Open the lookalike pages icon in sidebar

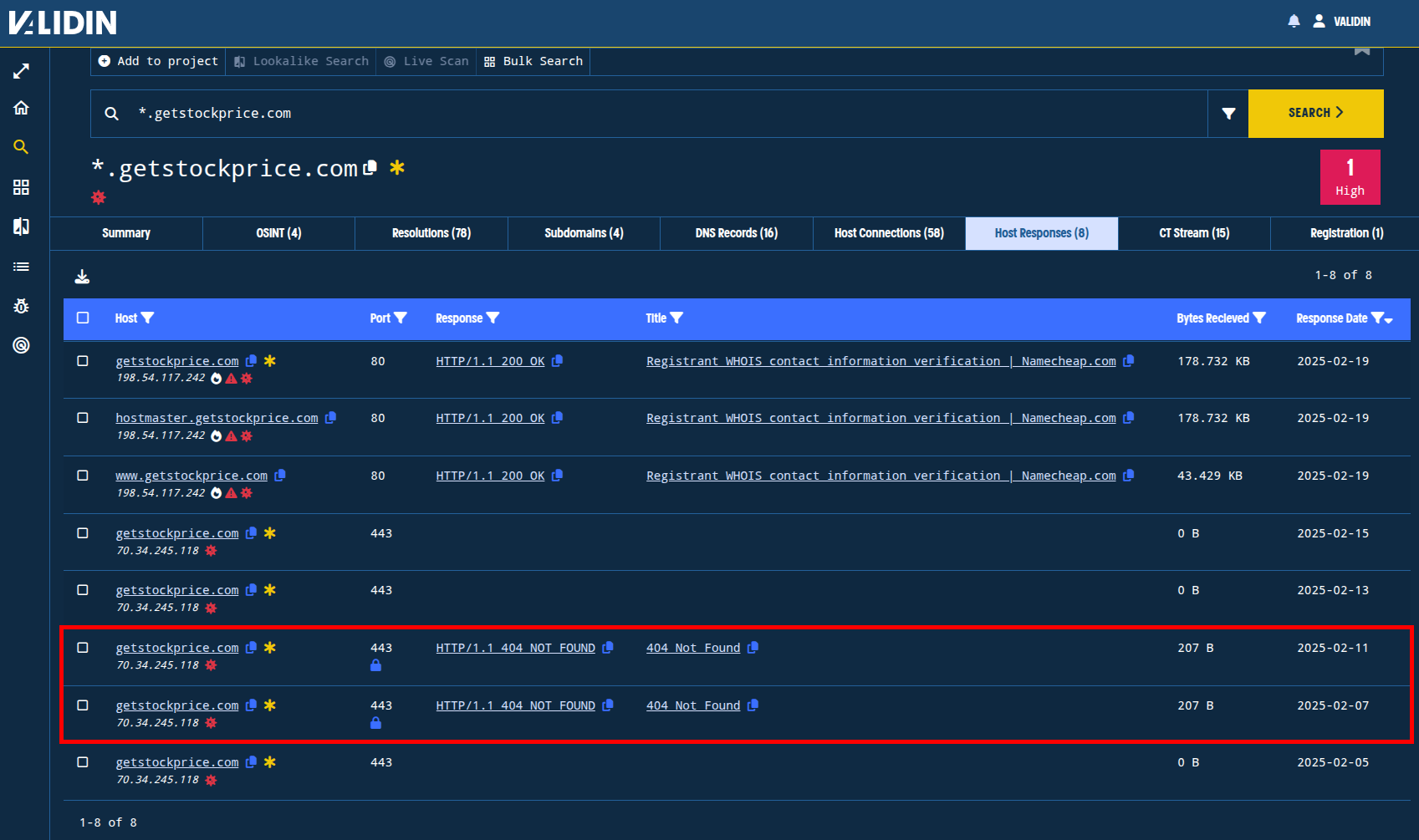21,227
